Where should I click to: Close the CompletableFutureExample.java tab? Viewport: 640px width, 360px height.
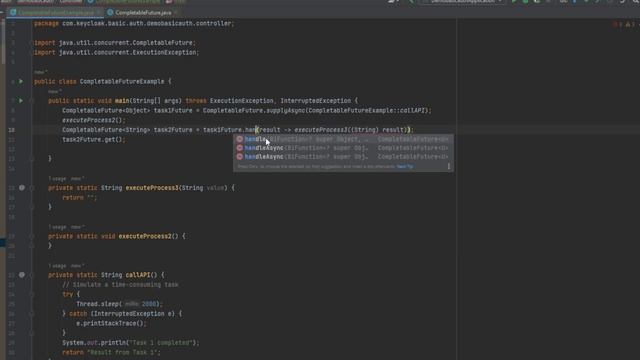point(99,13)
